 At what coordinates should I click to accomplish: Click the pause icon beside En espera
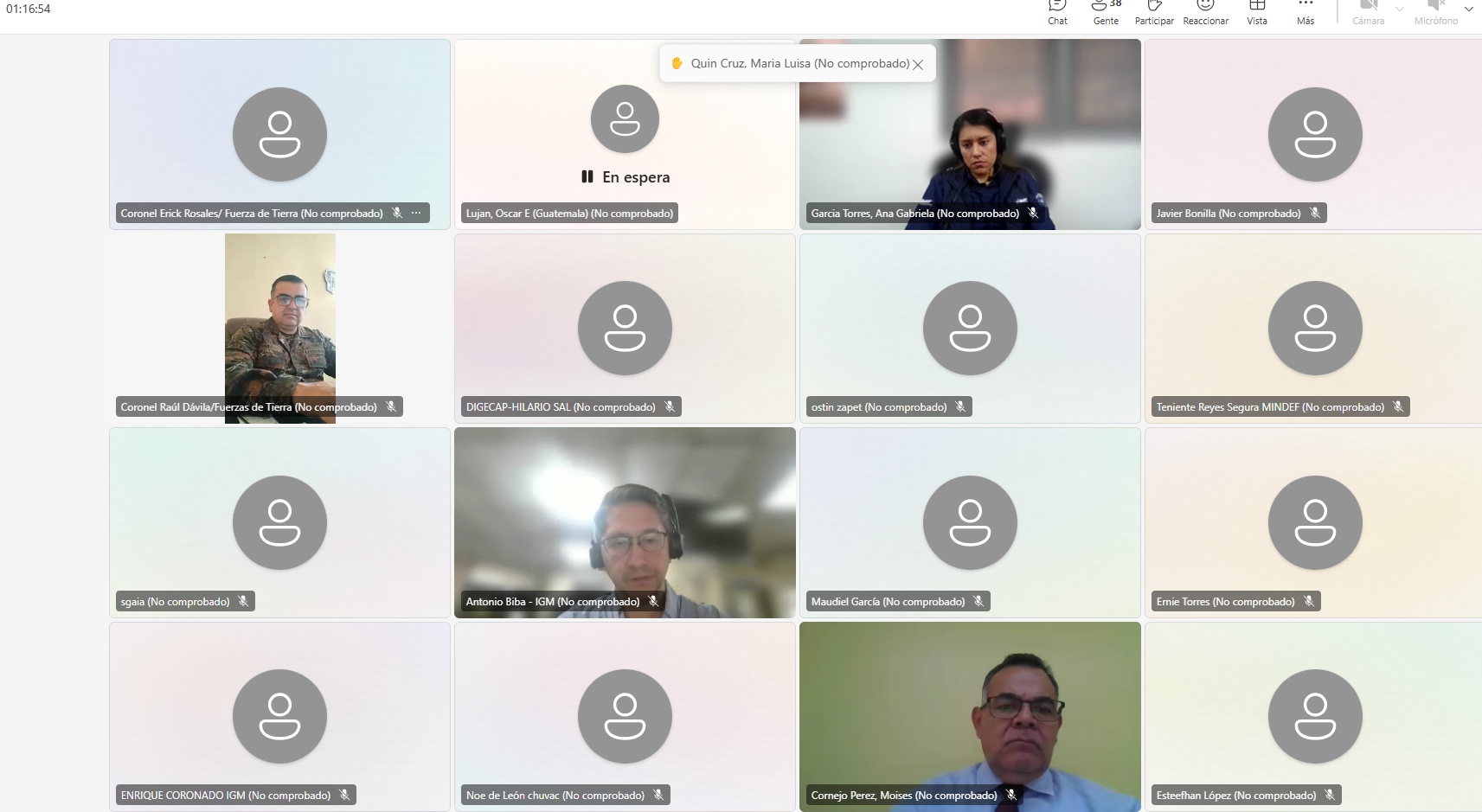587,176
